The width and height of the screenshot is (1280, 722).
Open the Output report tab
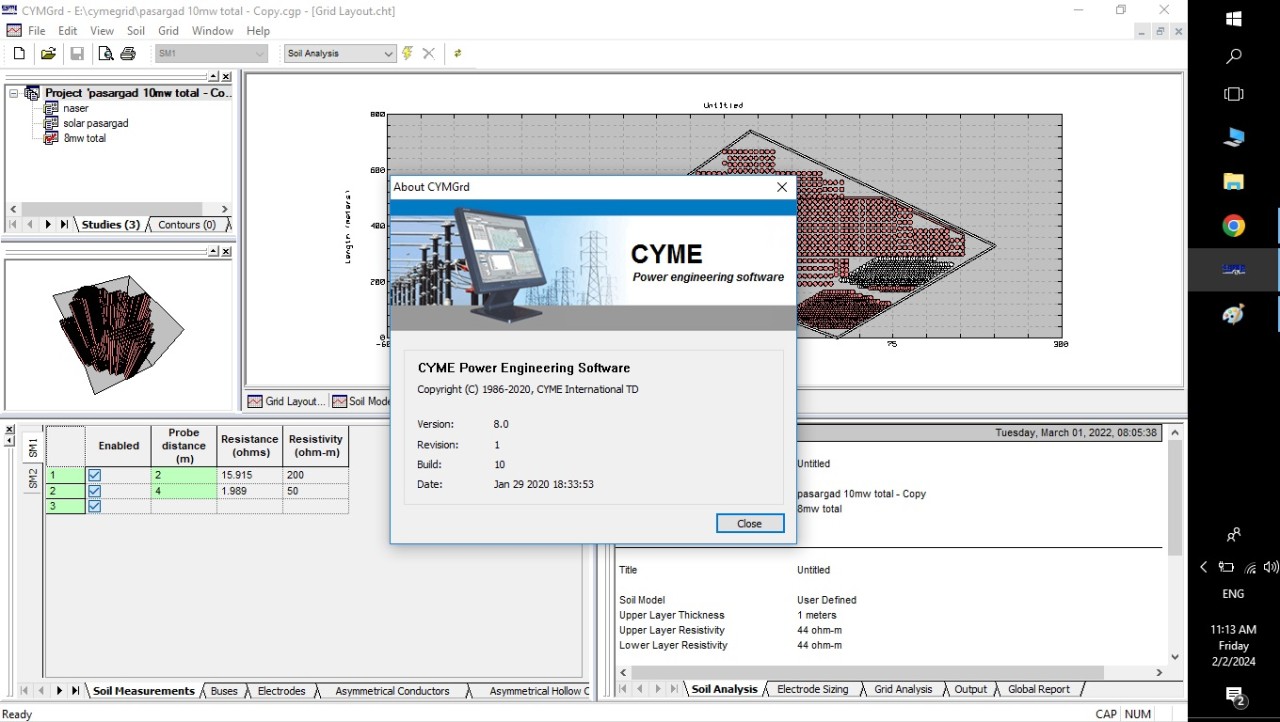(x=970, y=689)
